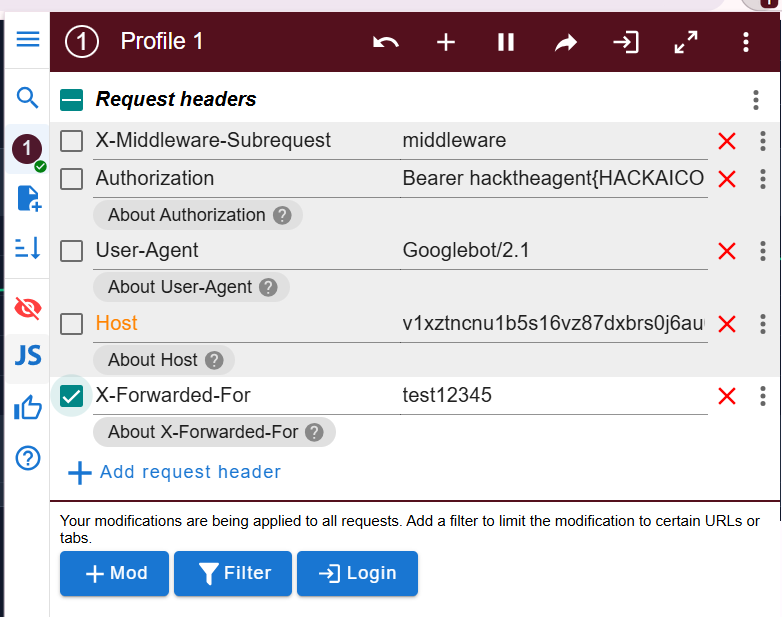Edit the Host header value field
The height and width of the screenshot is (617, 782).
click(x=554, y=324)
